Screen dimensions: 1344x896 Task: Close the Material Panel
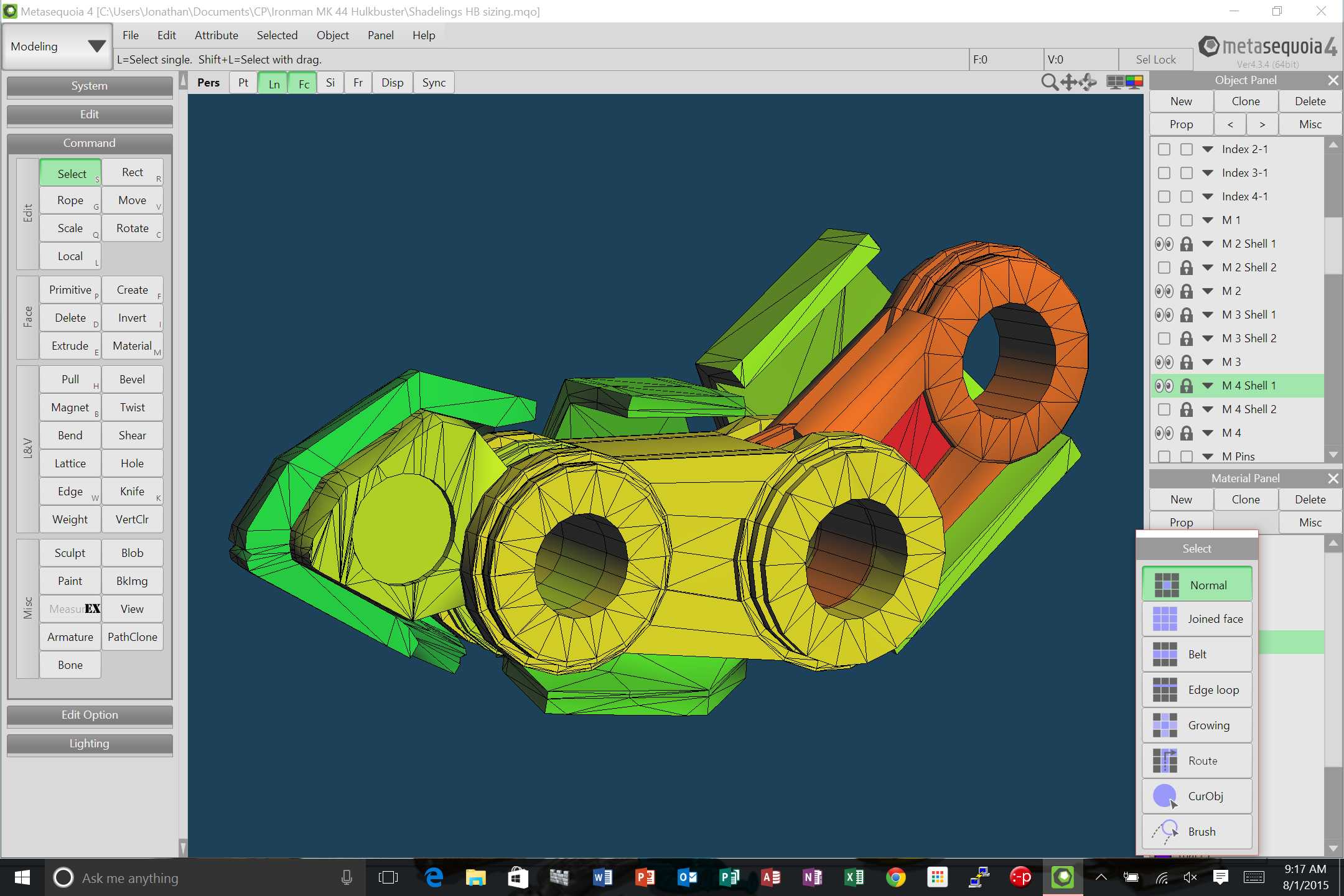tap(1333, 478)
